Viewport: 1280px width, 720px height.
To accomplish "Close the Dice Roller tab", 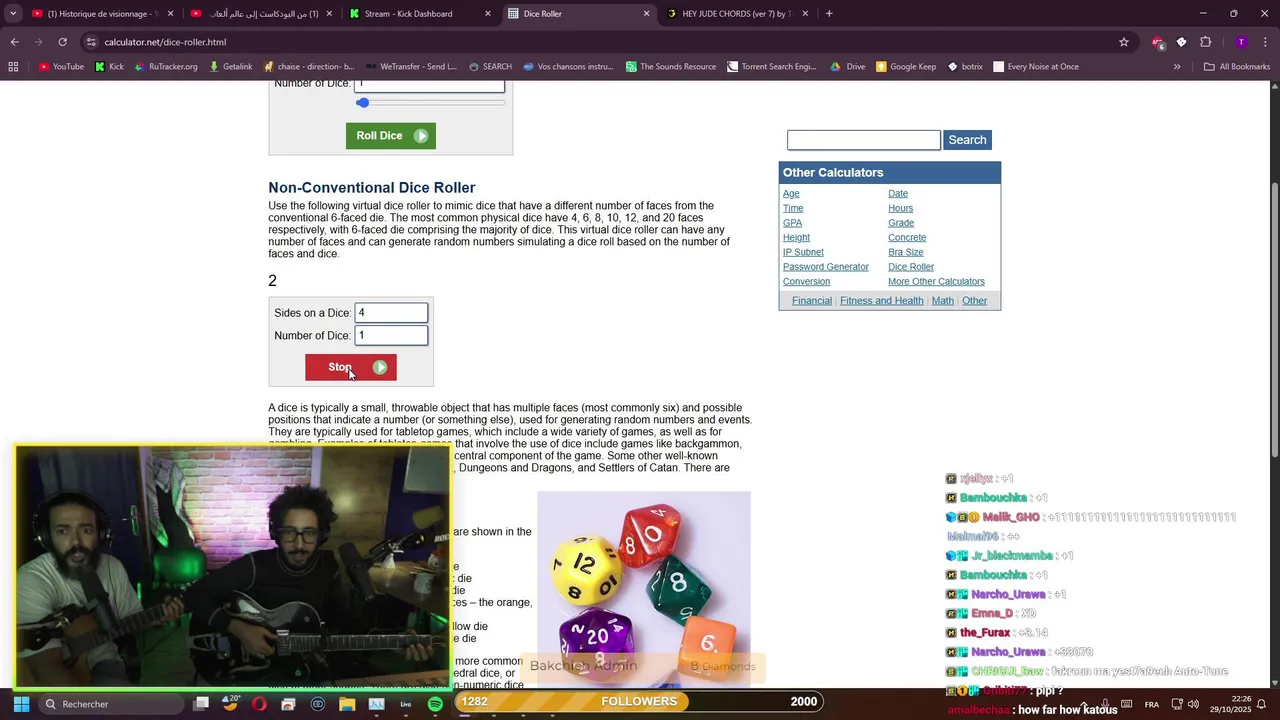I will [646, 14].
